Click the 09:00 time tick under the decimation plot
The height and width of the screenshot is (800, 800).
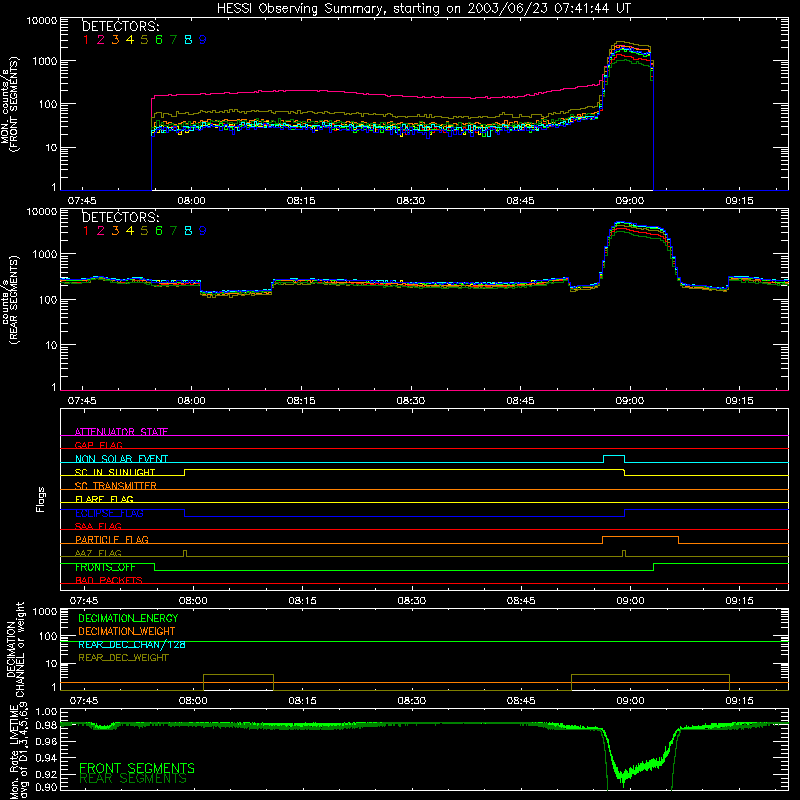tap(630, 701)
